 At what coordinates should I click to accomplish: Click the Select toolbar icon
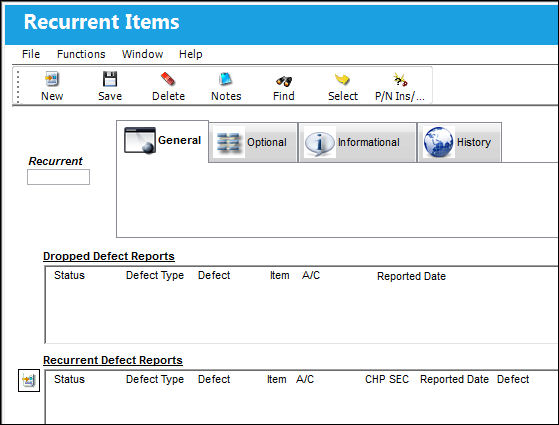(342, 79)
